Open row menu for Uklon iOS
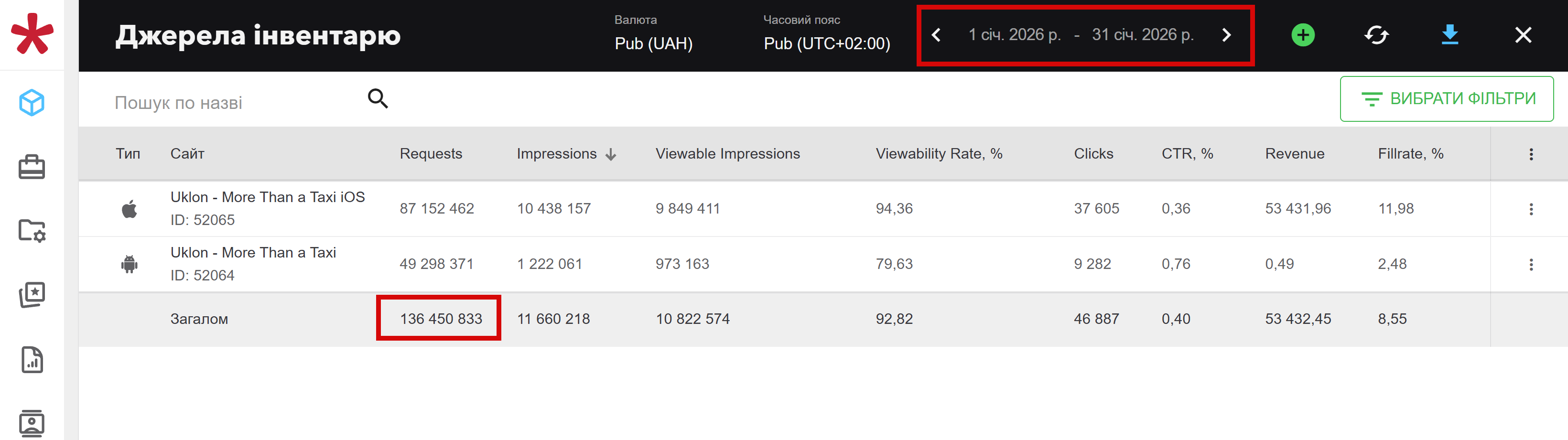Image resolution: width=1568 pixels, height=440 pixels. point(1531,209)
